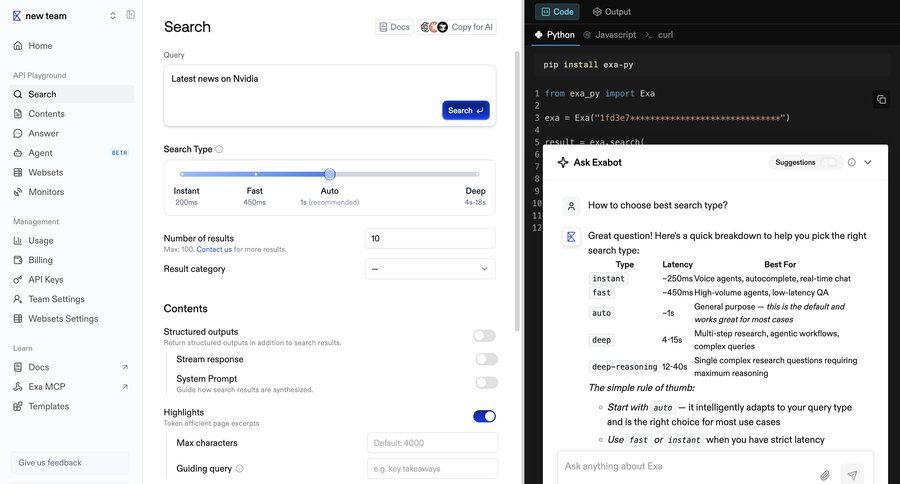The image size is (900, 484).
Task: Click the Templates icon
Action: coord(18,406)
